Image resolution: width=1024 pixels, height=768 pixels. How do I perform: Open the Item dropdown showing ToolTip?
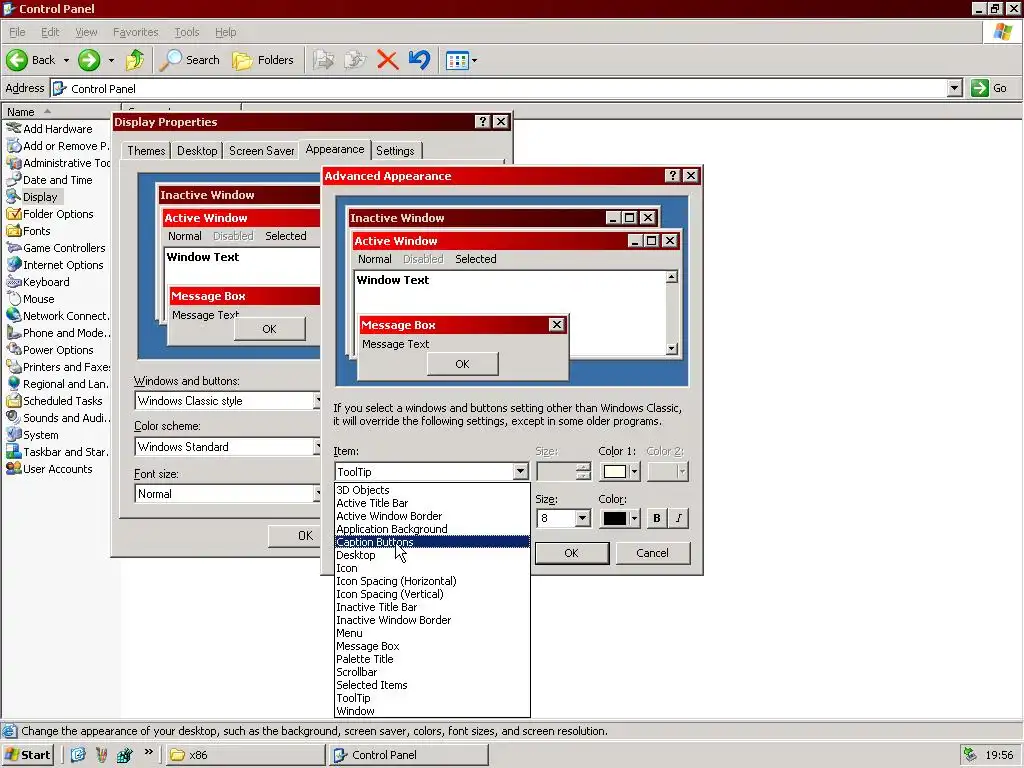pyautogui.click(x=432, y=472)
